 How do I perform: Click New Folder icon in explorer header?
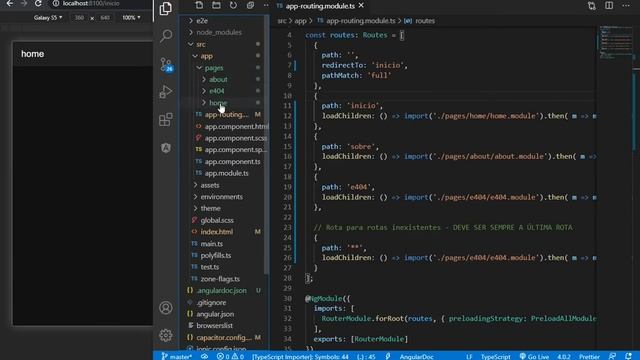pyautogui.click(x=216, y=5)
